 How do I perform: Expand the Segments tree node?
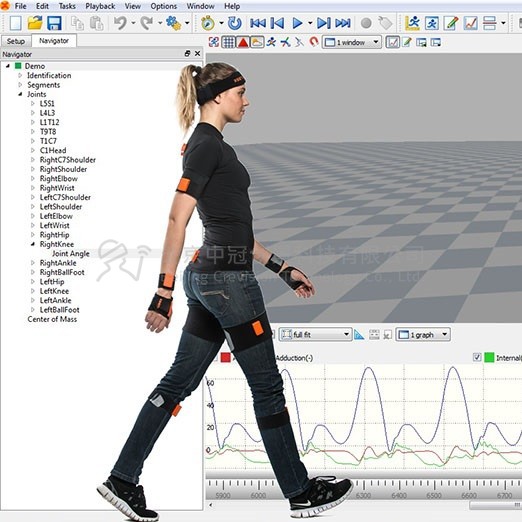coord(20,85)
